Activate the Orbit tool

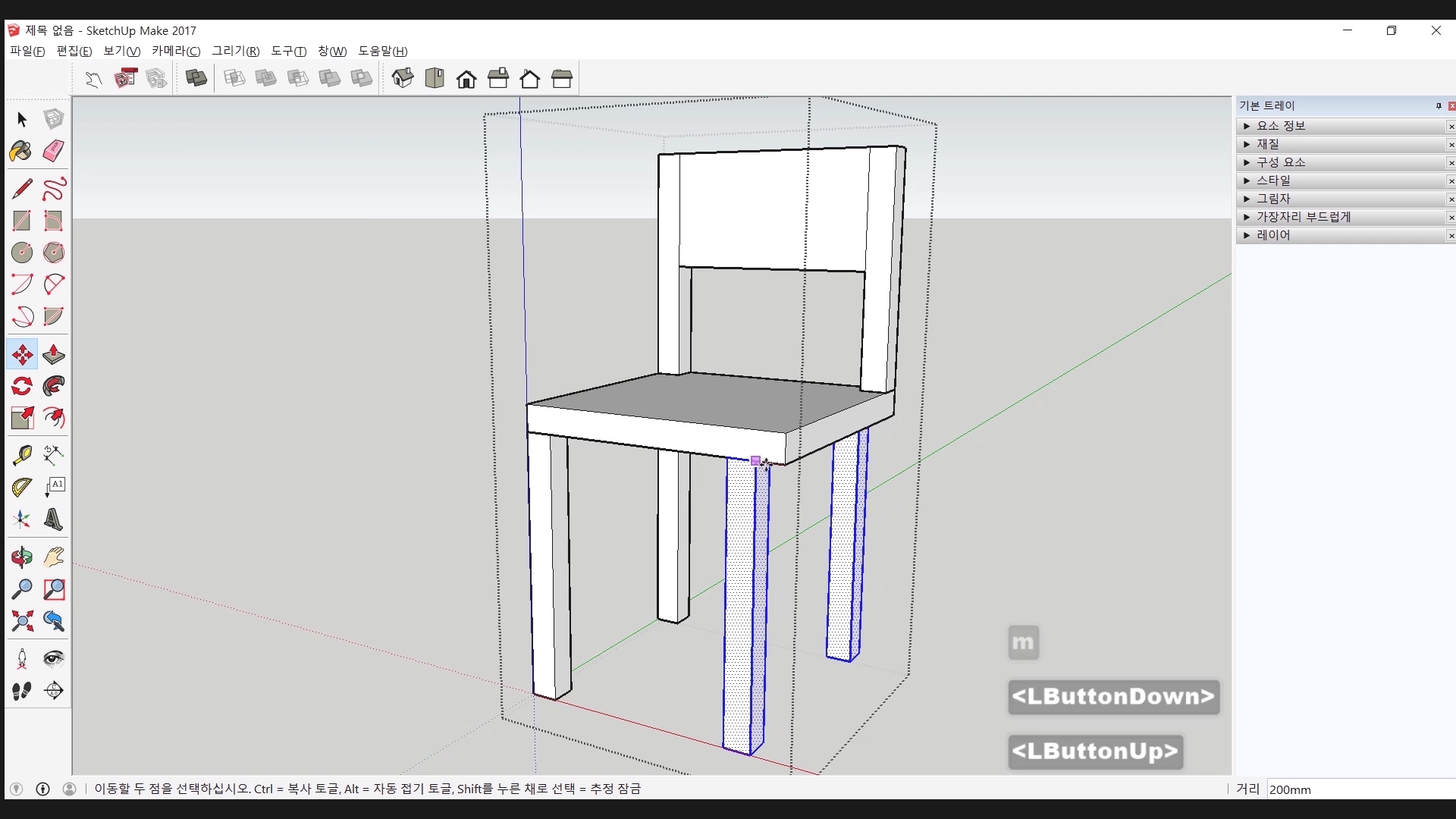click(x=21, y=558)
